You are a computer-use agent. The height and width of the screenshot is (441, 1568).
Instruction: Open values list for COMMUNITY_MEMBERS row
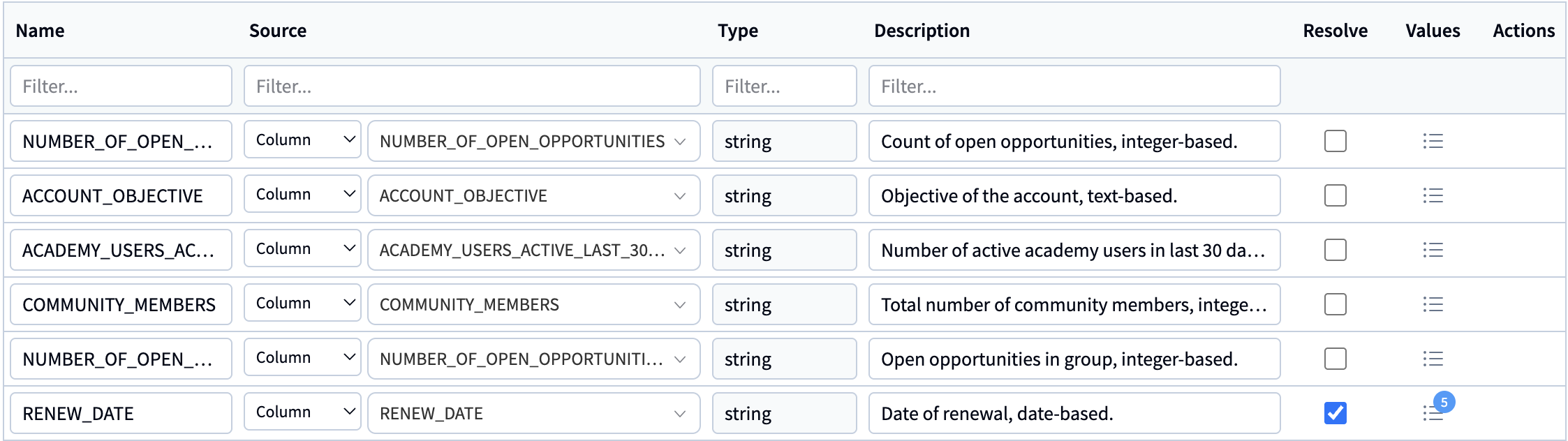tap(1433, 304)
